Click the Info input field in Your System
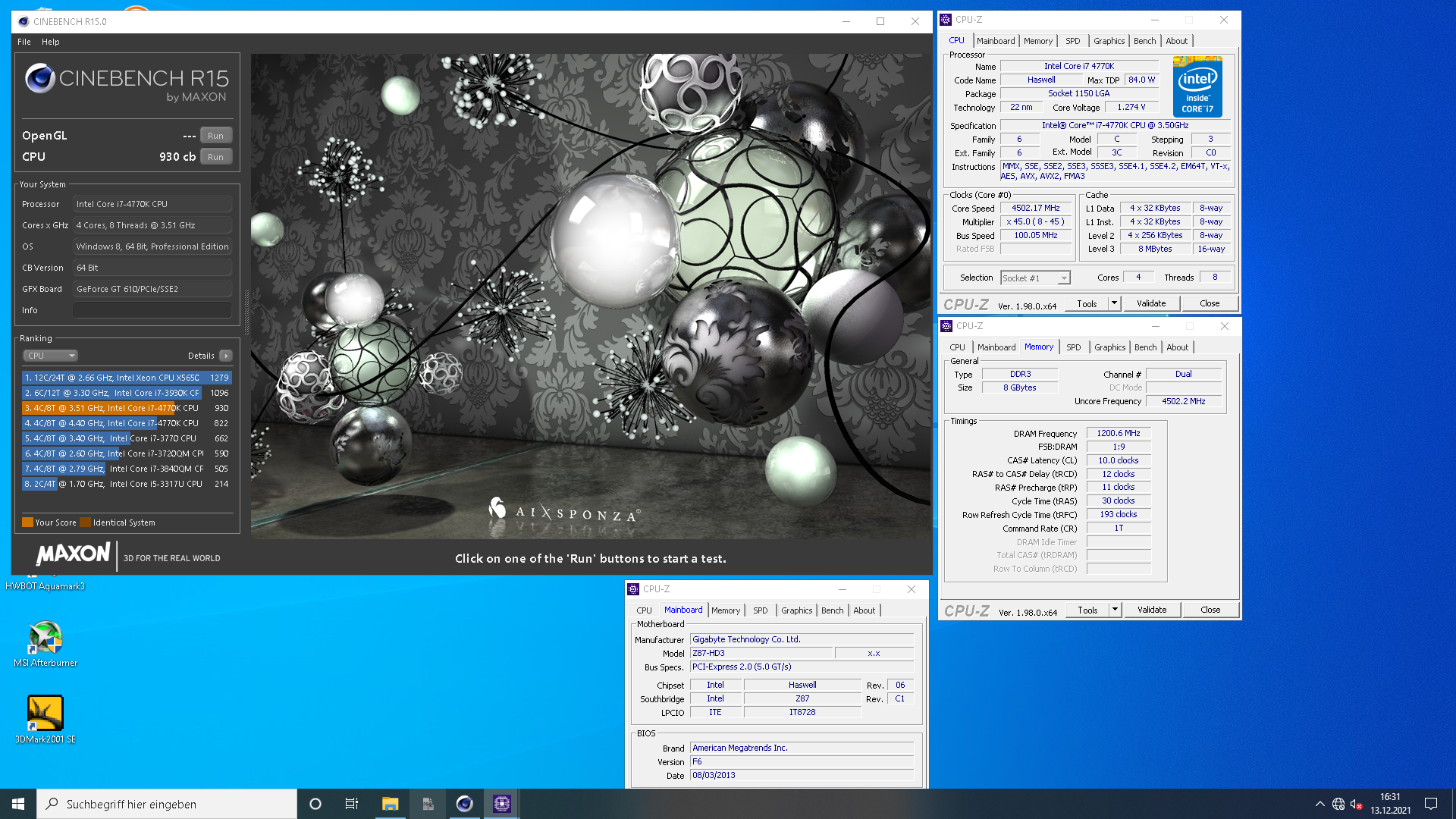The image size is (1456, 819). coord(152,310)
